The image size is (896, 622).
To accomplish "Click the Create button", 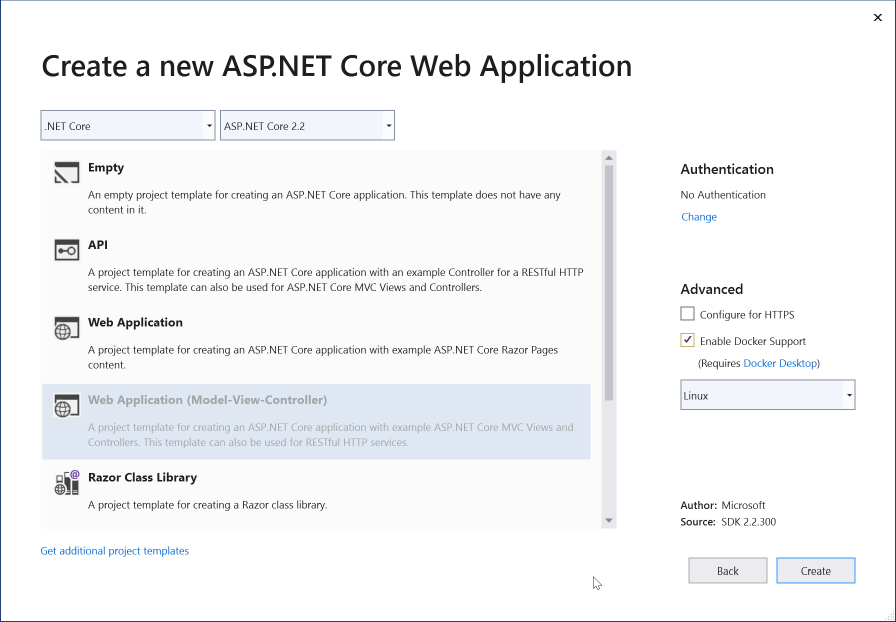I will [x=815, y=571].
